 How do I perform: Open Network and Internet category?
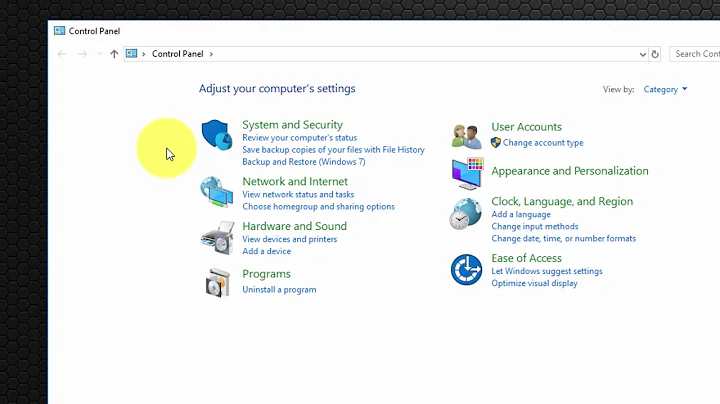[x=295, y=181]
